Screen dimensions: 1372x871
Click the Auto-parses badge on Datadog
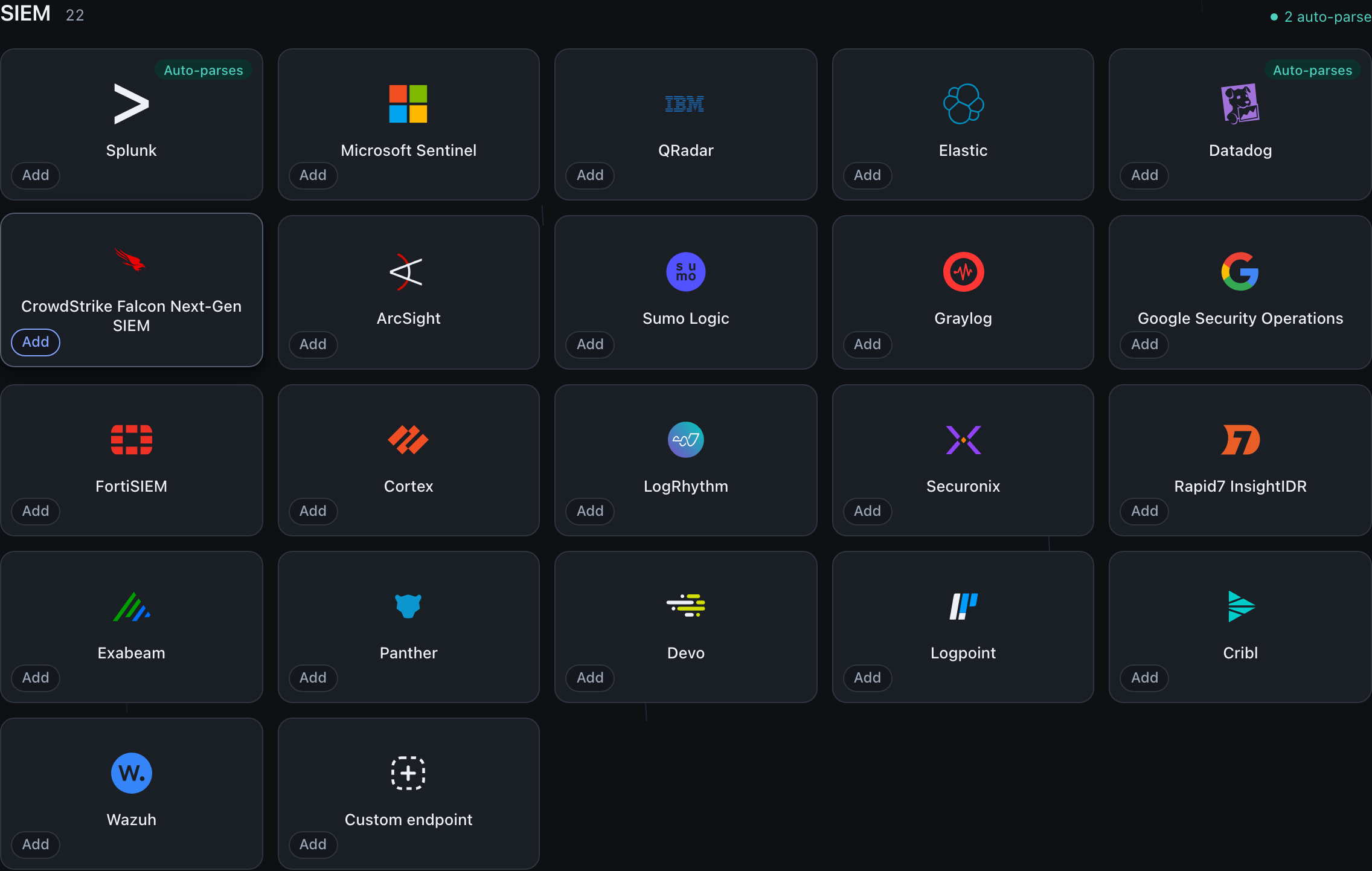pyautogui.click(x=1312, y=70)
